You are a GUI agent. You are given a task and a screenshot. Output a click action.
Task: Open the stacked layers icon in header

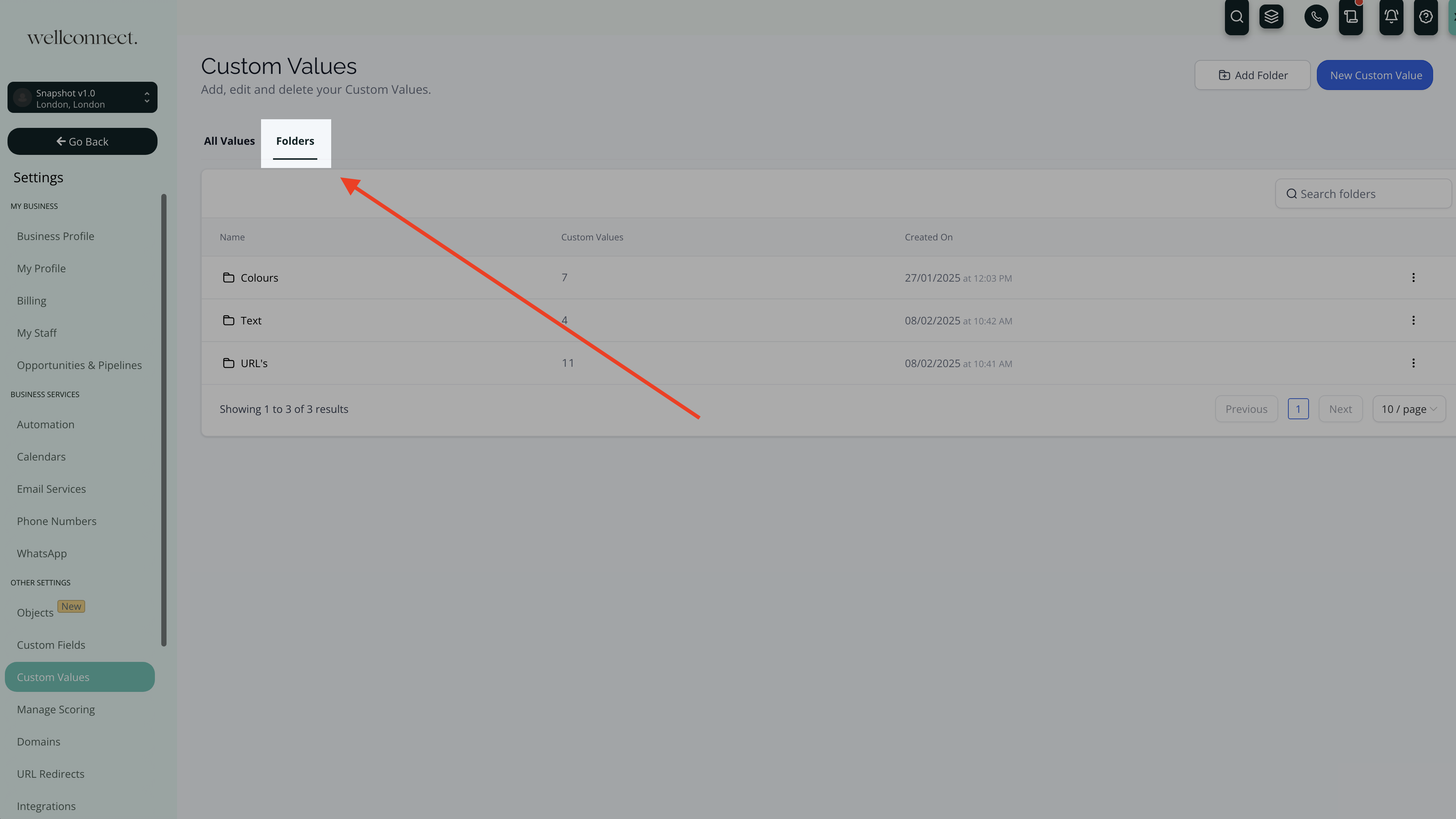pos(1271,17)
